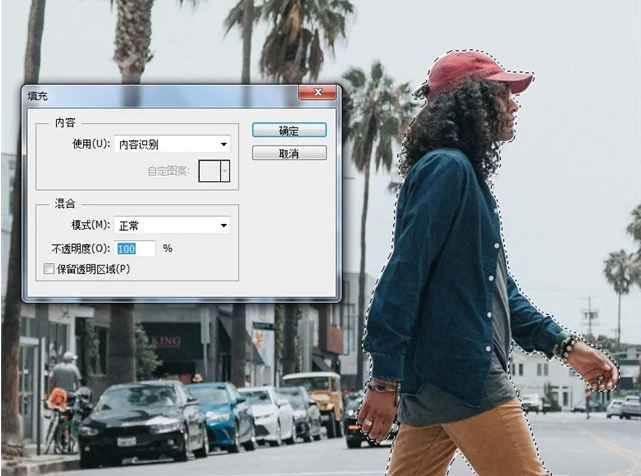The width and height of the screenshot is (641, 476).
Task: Open the 使用(U) dropdown showing 内容识别
Action: coord(172,144)
